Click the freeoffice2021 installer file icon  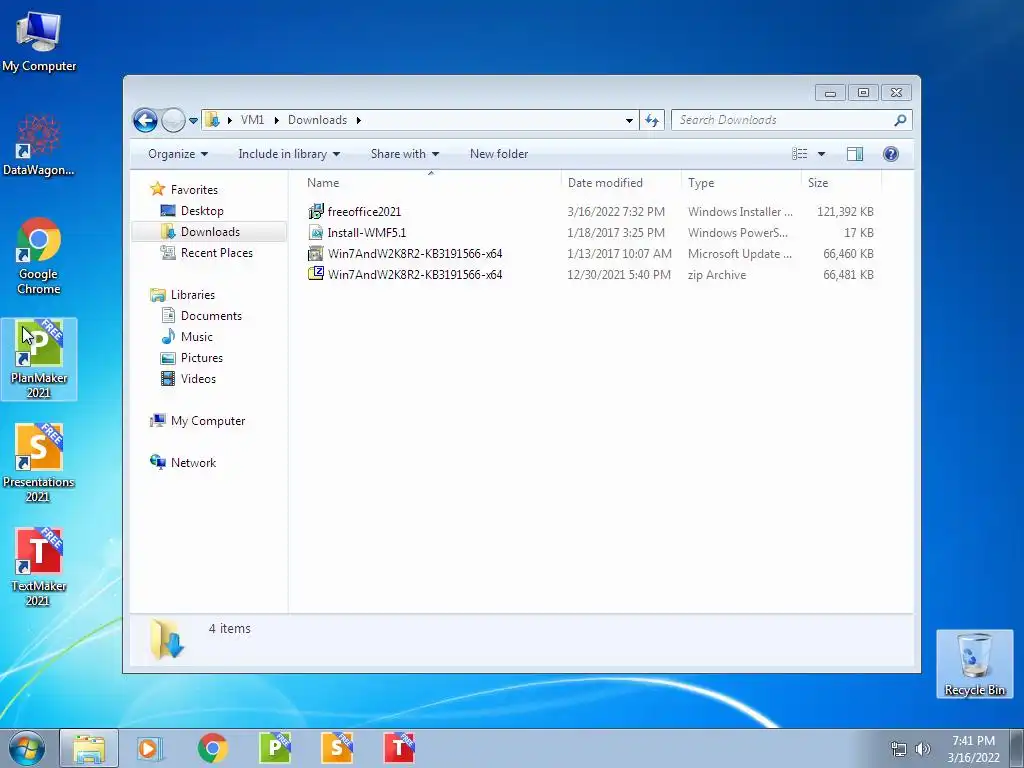click(x=315, y=212)
